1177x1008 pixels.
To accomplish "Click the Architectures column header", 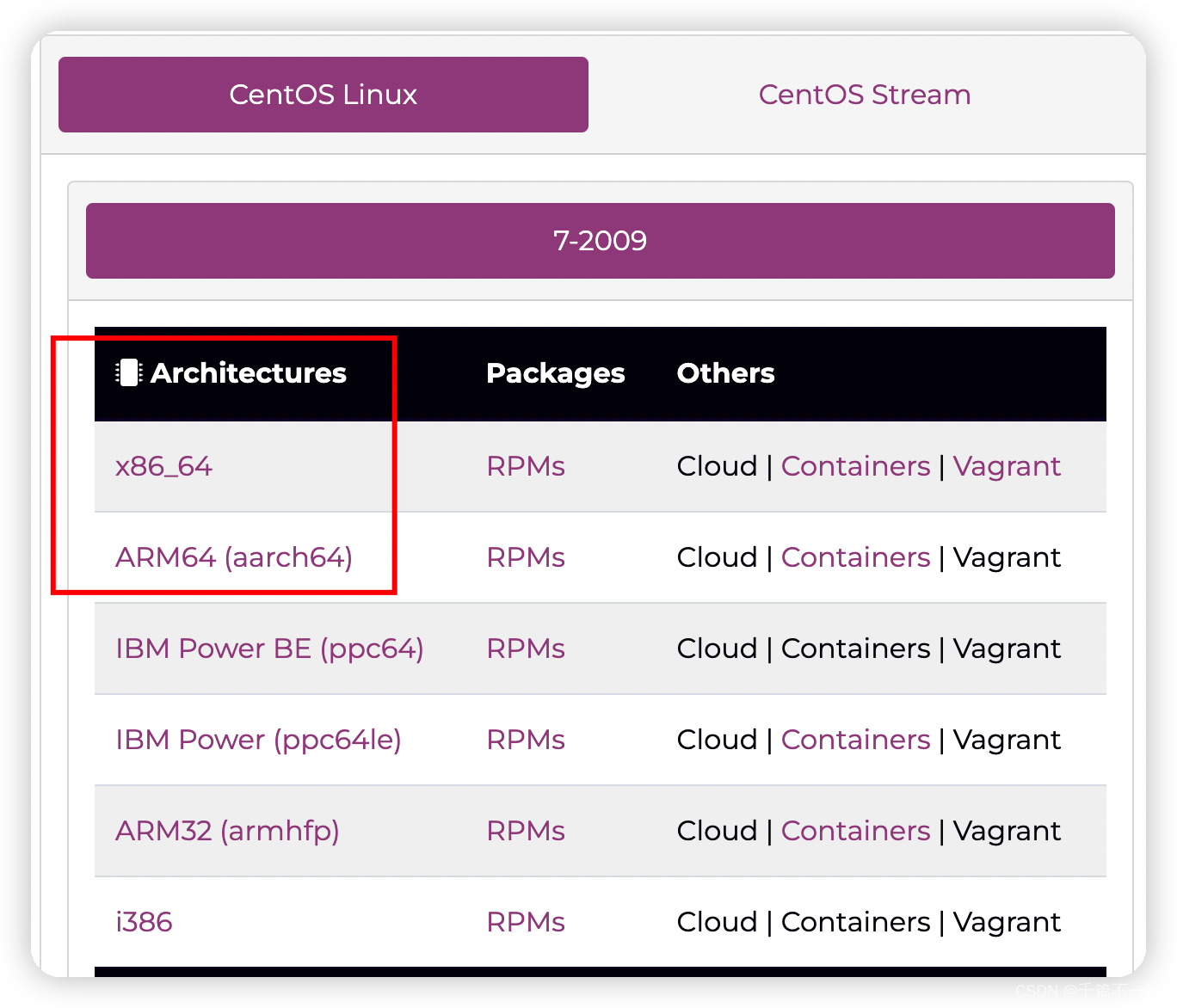I will [248, 372].
